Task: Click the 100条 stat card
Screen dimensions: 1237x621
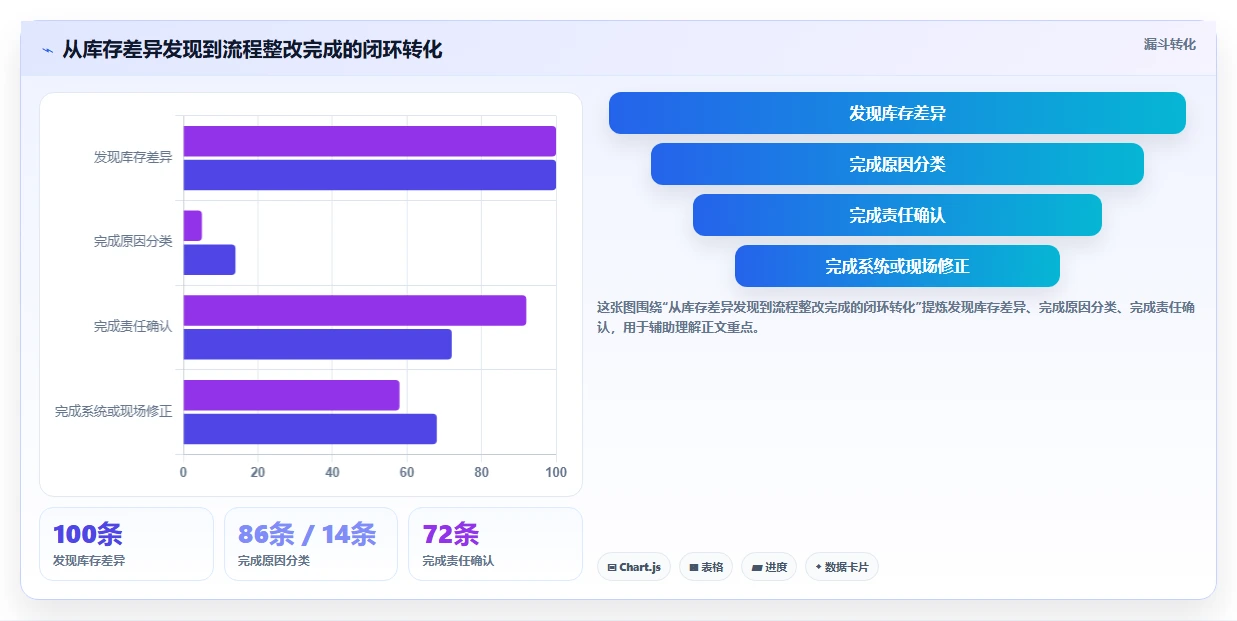Action: tap(126, 544)
